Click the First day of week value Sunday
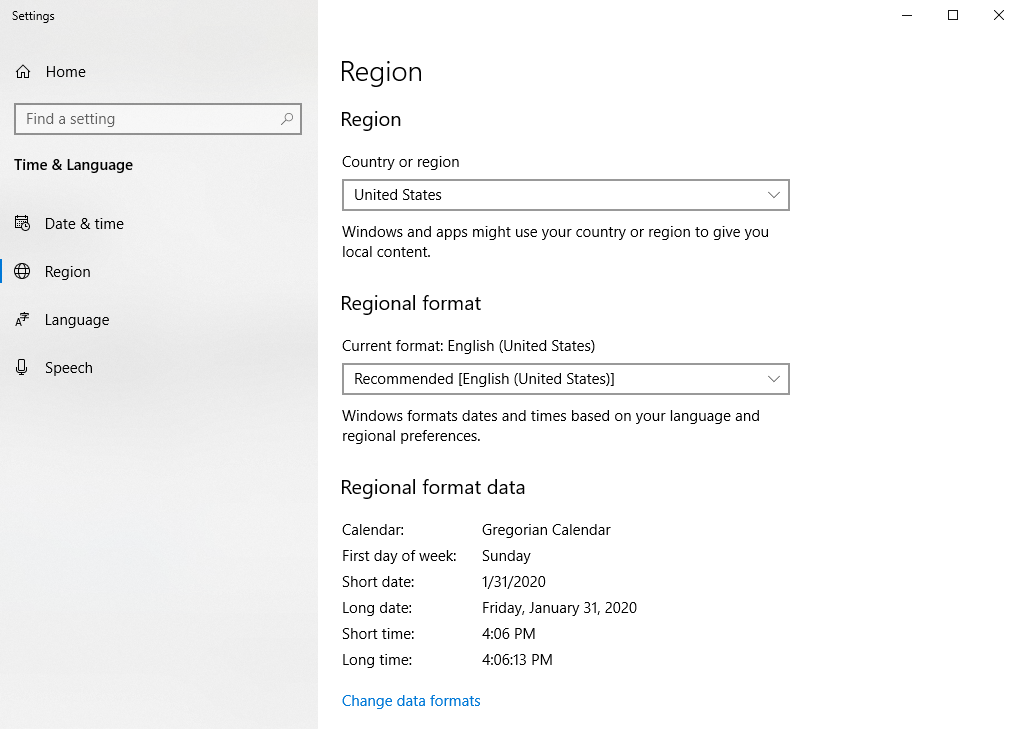 pyautogui.click(x=506, y=555)
